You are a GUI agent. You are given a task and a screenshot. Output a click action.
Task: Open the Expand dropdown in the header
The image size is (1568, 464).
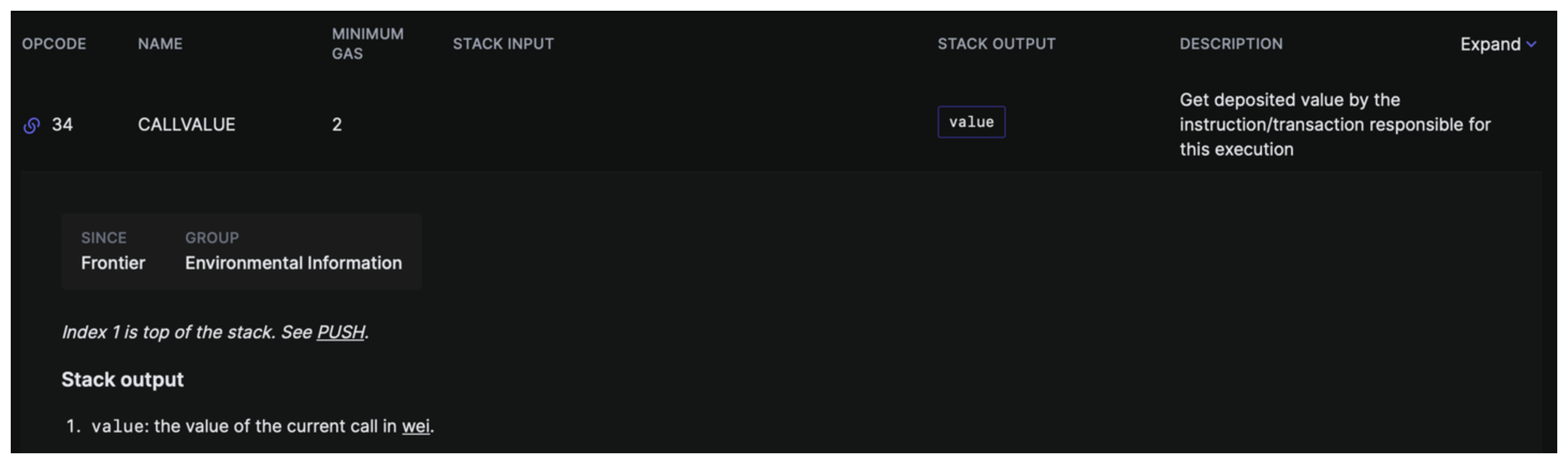pyautogui.click(x=1490, y=45)
